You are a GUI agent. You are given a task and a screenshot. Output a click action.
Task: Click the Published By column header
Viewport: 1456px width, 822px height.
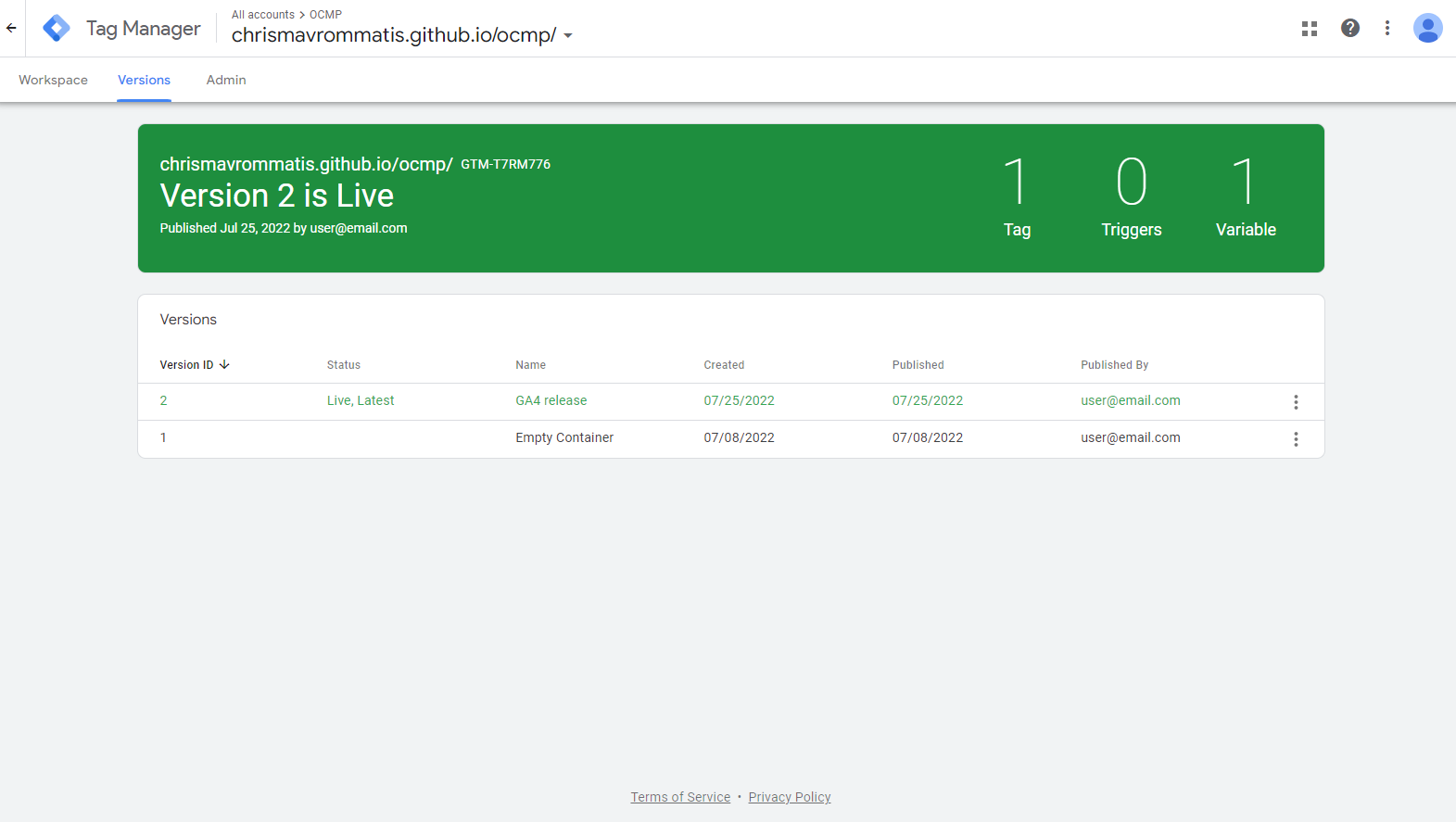[1115, 365]
